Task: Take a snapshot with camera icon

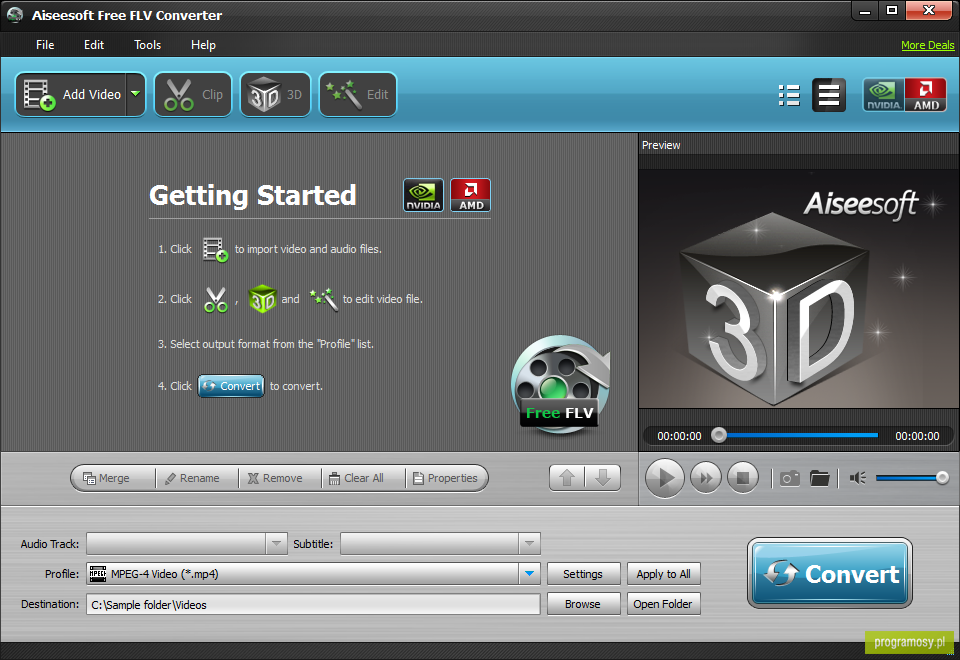Action: tap(790, 478)
